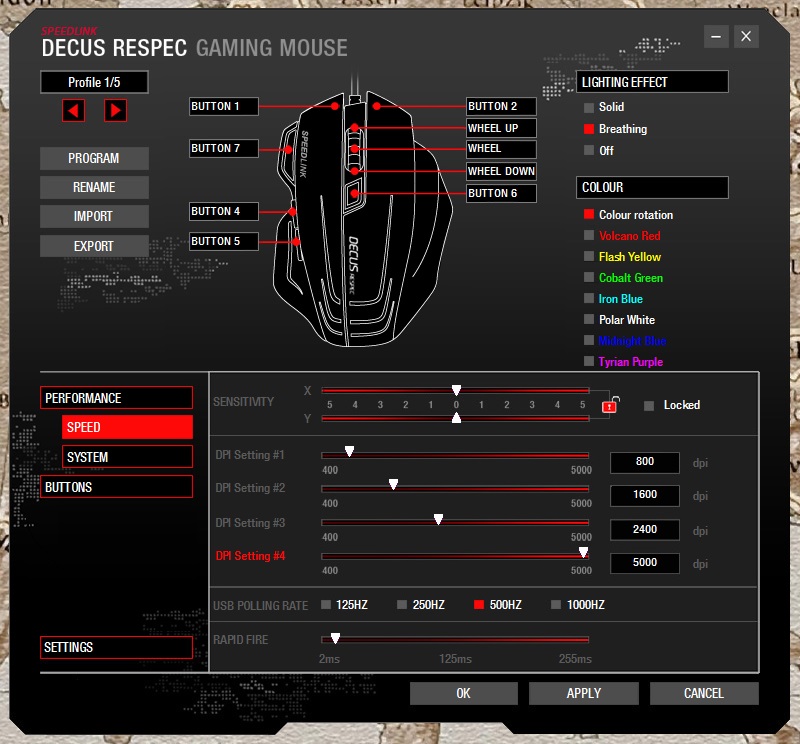
Task: Click the 2400 dpi value field
Action: [645, 530]
